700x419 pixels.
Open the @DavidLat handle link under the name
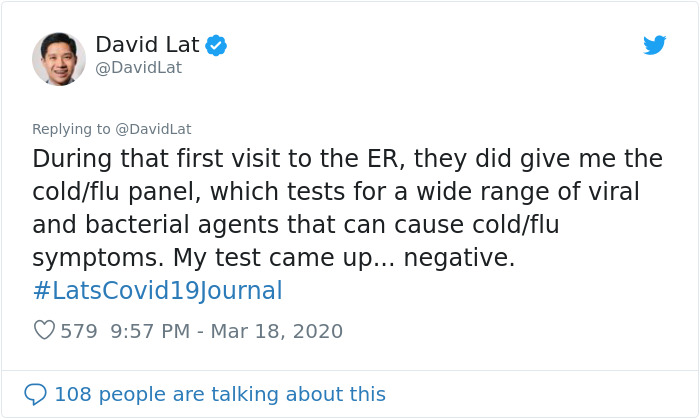[x=138, y=68]
